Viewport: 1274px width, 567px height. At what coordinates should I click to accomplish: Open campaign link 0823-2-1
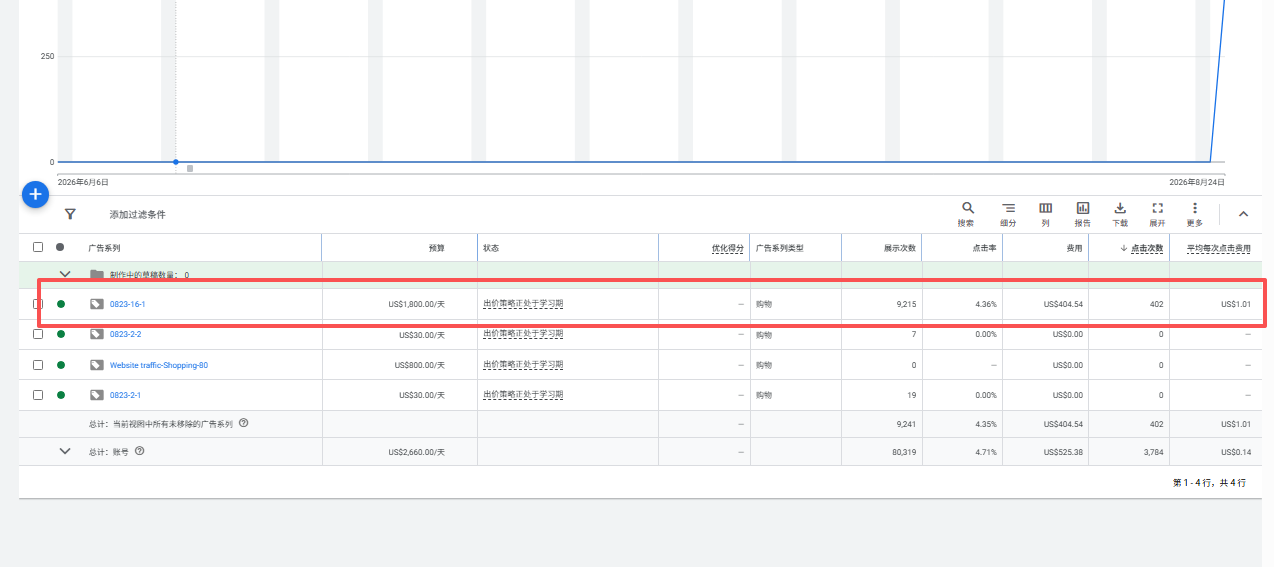125,395
